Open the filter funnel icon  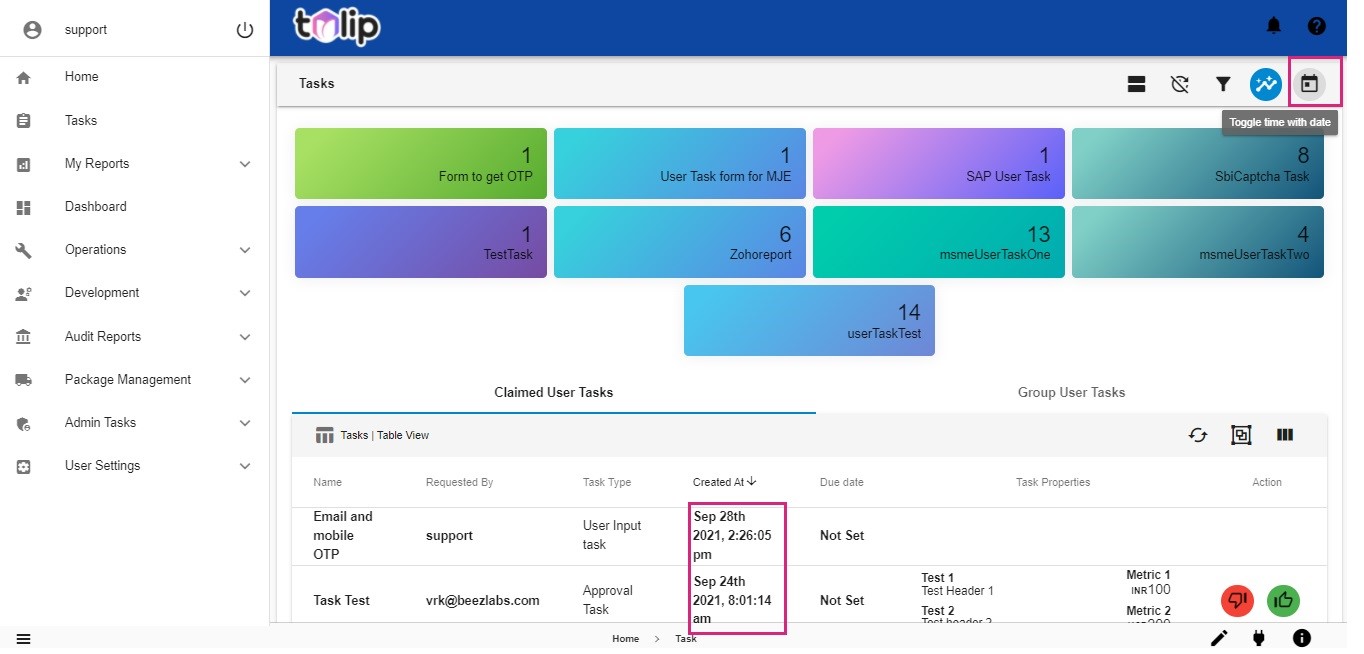pos(1223,84)
